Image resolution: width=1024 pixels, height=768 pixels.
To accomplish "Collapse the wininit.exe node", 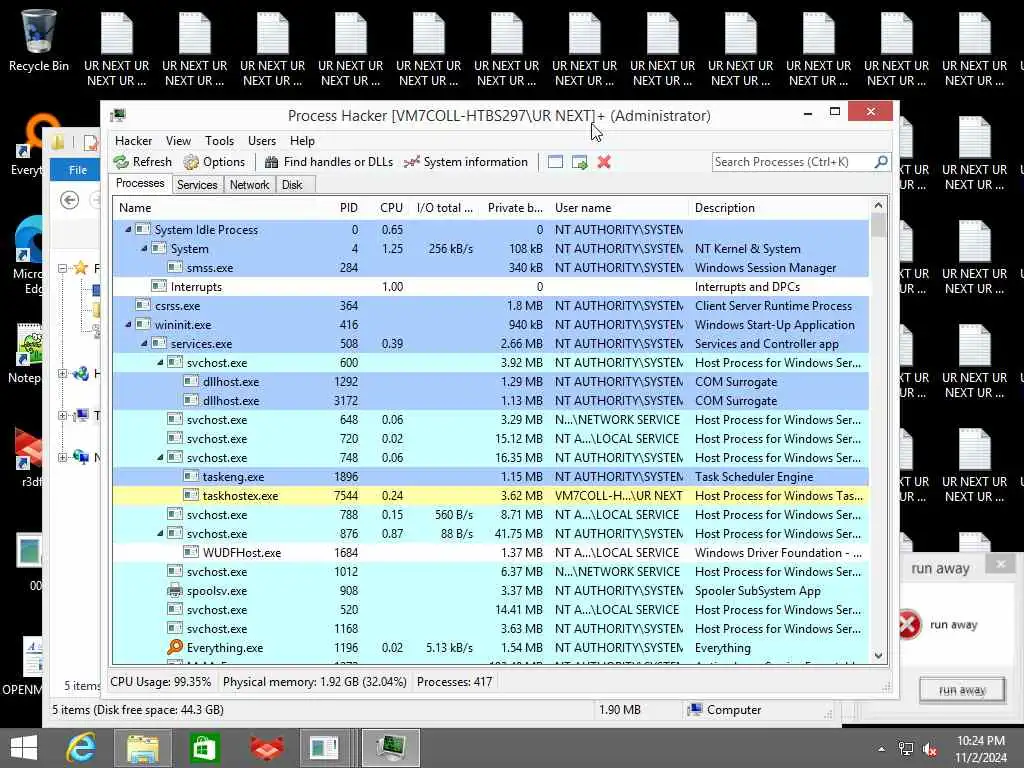I will pyautogui.click(x=128, y=325).
